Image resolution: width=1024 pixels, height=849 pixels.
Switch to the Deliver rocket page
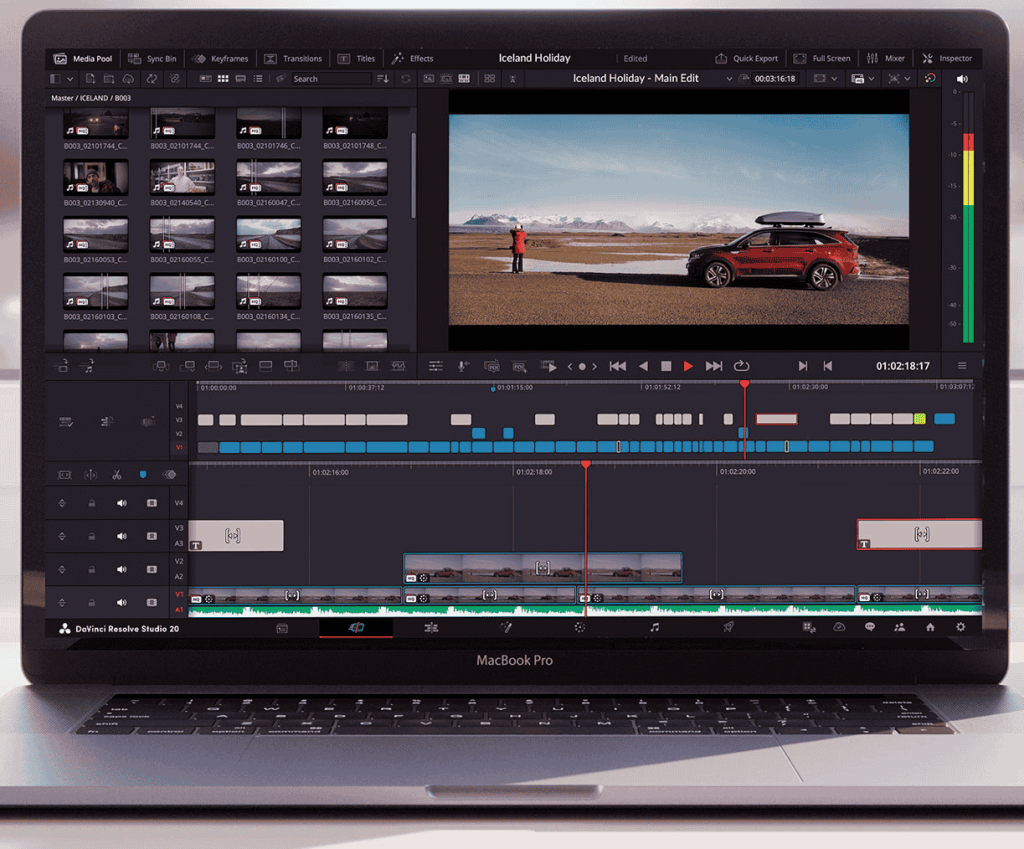pyautogui.click(x=729, y=627)
